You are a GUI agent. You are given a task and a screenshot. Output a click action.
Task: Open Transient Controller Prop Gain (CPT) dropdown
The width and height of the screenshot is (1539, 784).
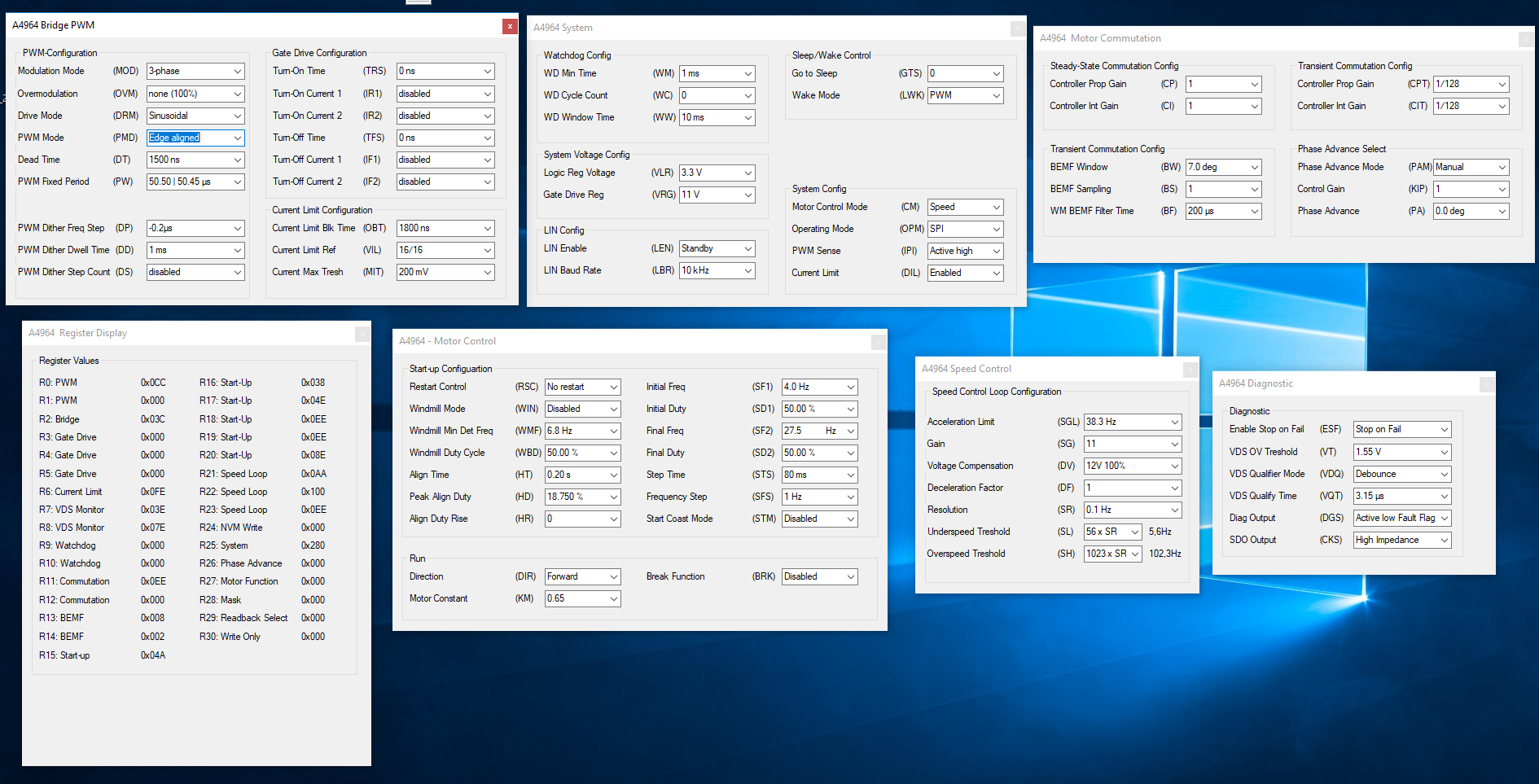(x=1471, y=84)
